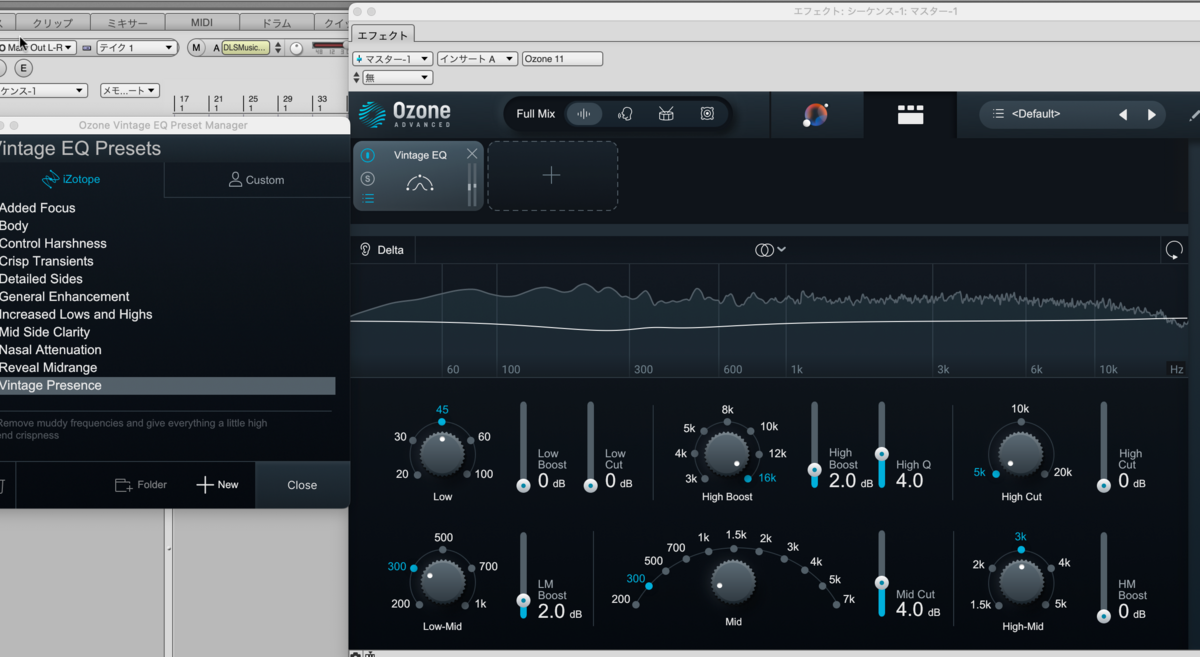This screenshot has height=657, width=1200.
Task: Toggle the E button in DAW toolbar
Action: [24, 68]
